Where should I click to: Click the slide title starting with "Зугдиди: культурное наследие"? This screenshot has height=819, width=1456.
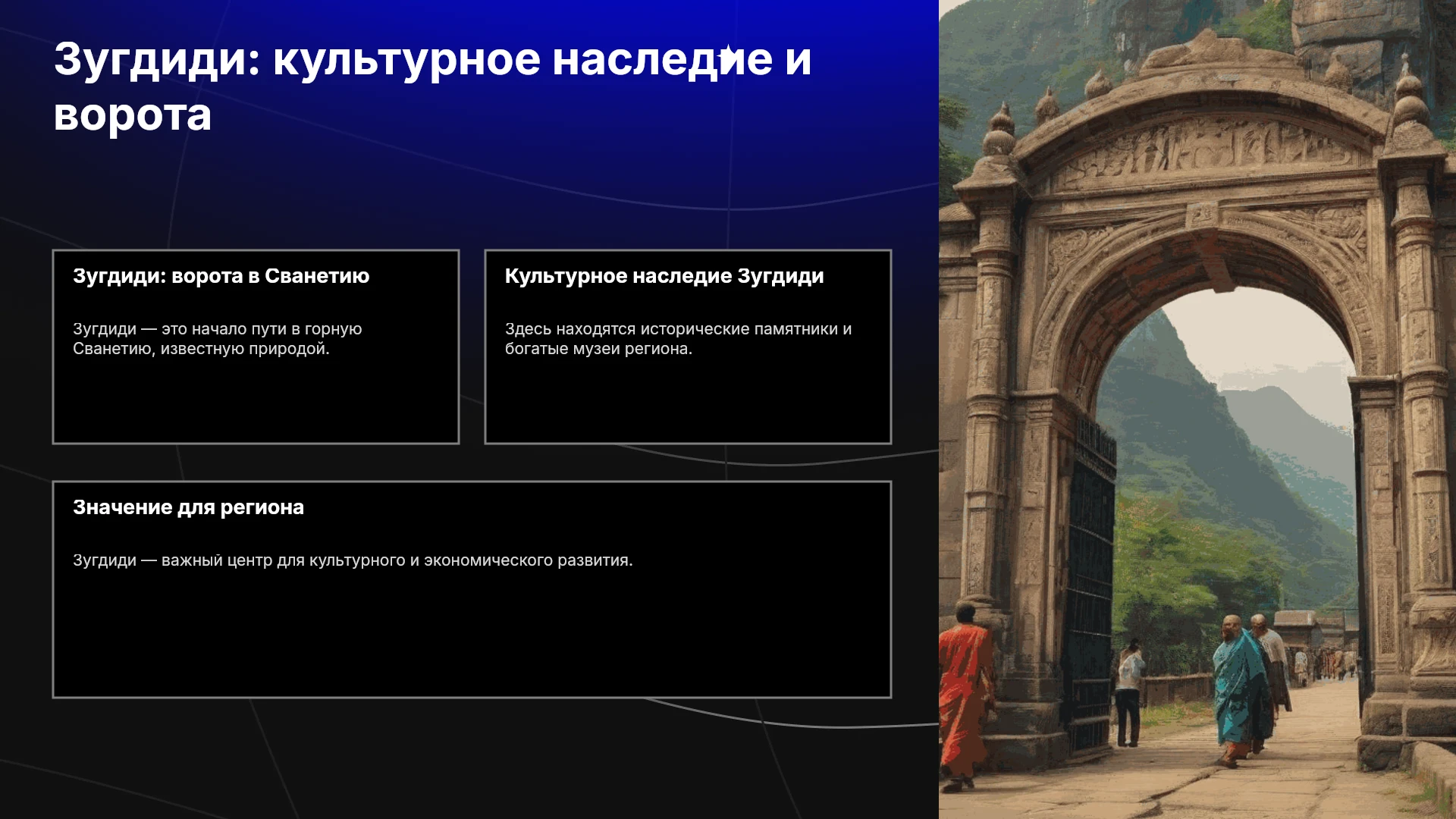[432, 87]
